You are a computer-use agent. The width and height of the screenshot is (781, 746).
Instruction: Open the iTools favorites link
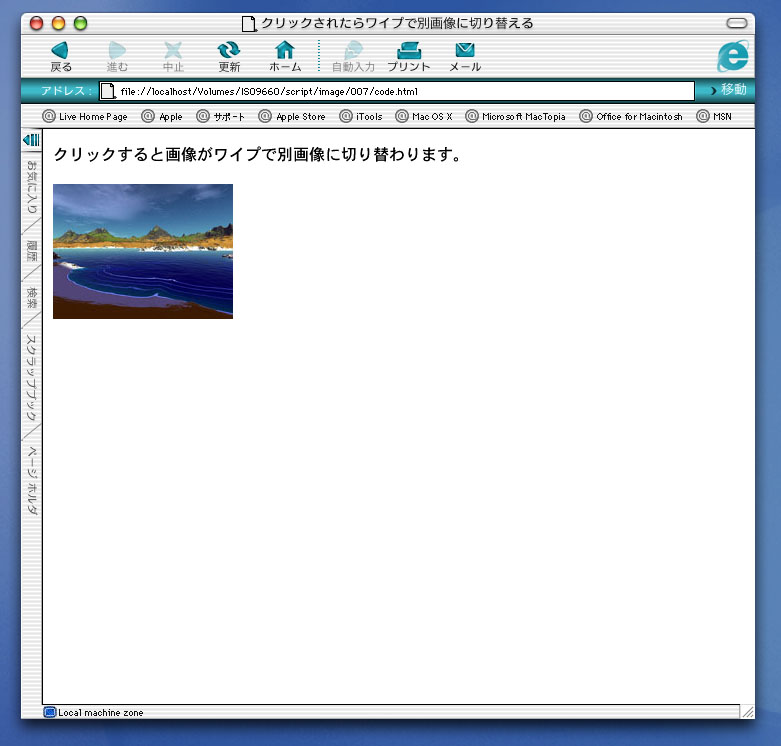coord(361,116)
